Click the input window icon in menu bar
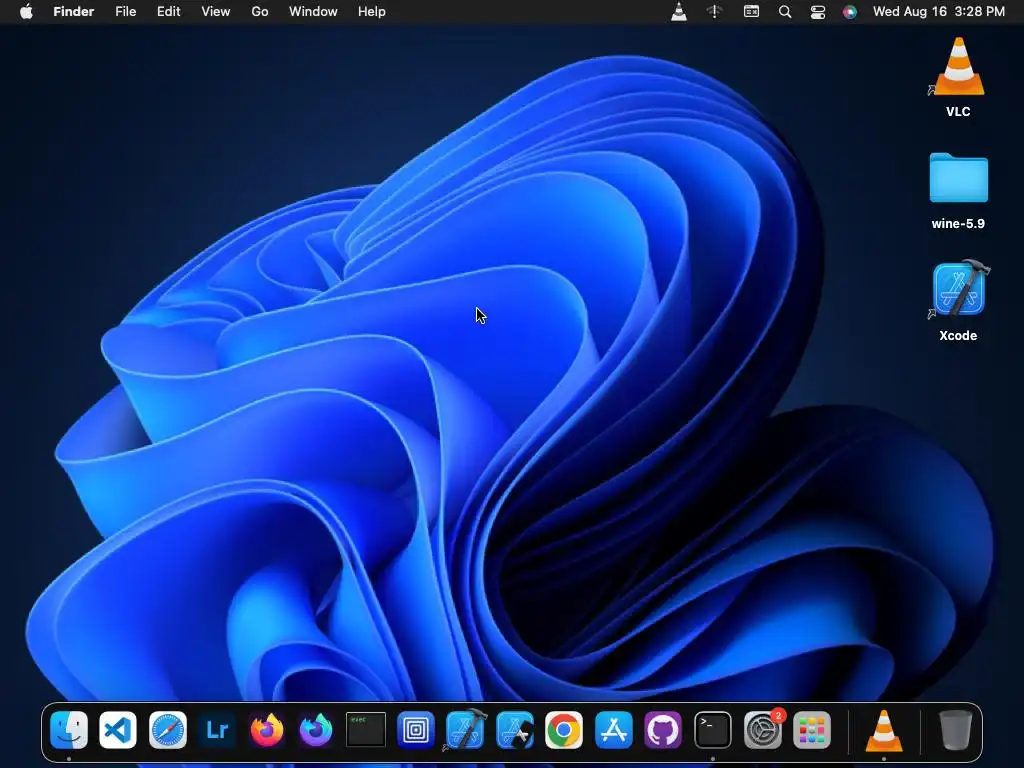1024x768 pixels. tap(752, 12)
